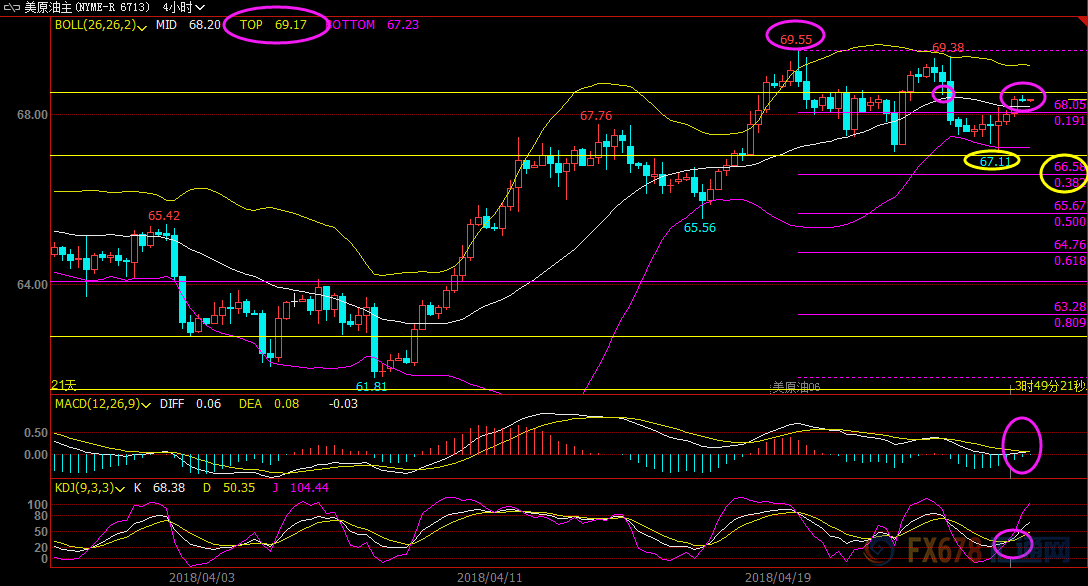Image resolution: width=1088 pixels, height=586 pixels.
Task: Click the 0.500 Fibonacci level label
Action: coord(1069,222)
